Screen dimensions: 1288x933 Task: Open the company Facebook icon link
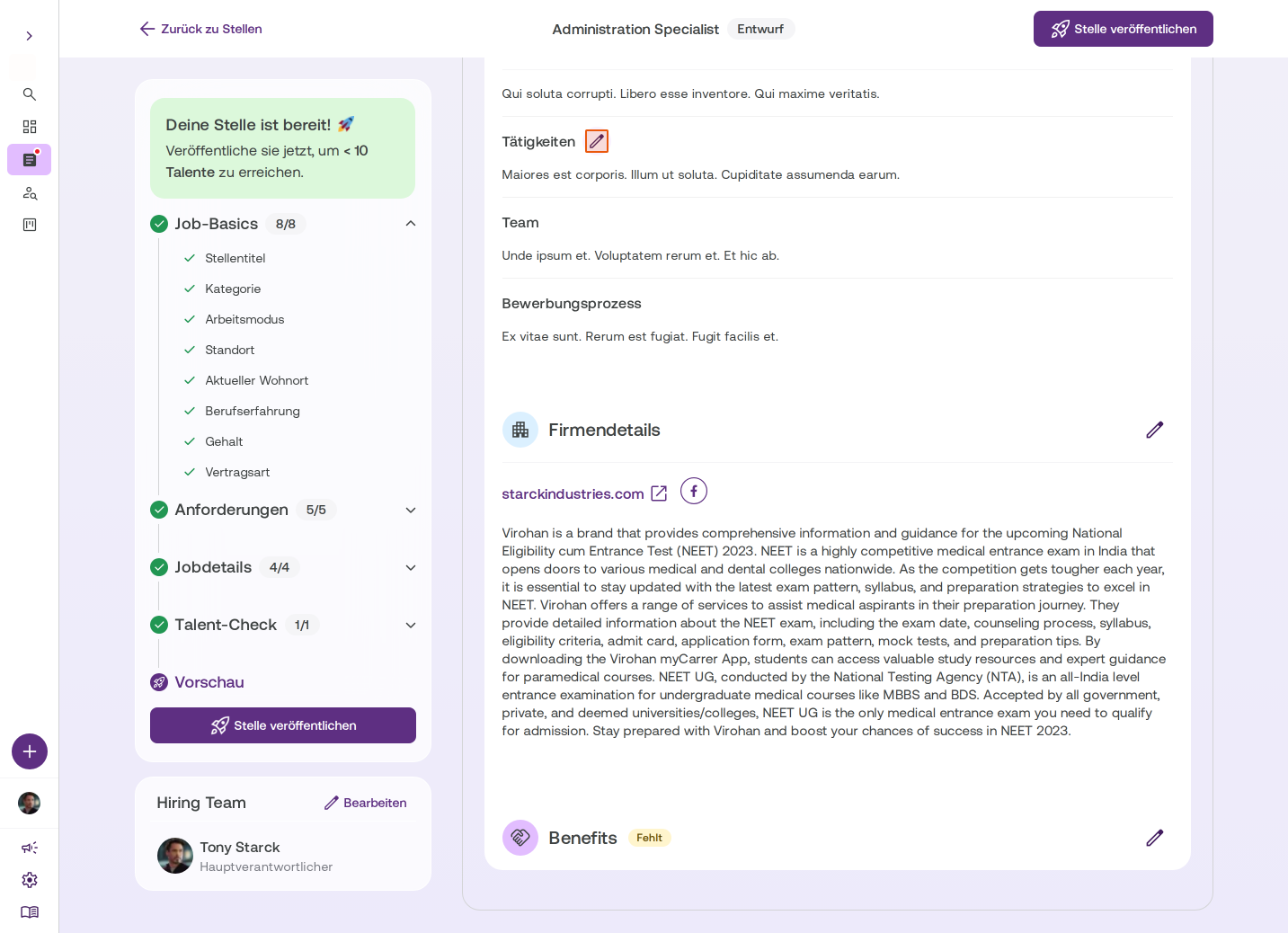click(x=694, y=492)
